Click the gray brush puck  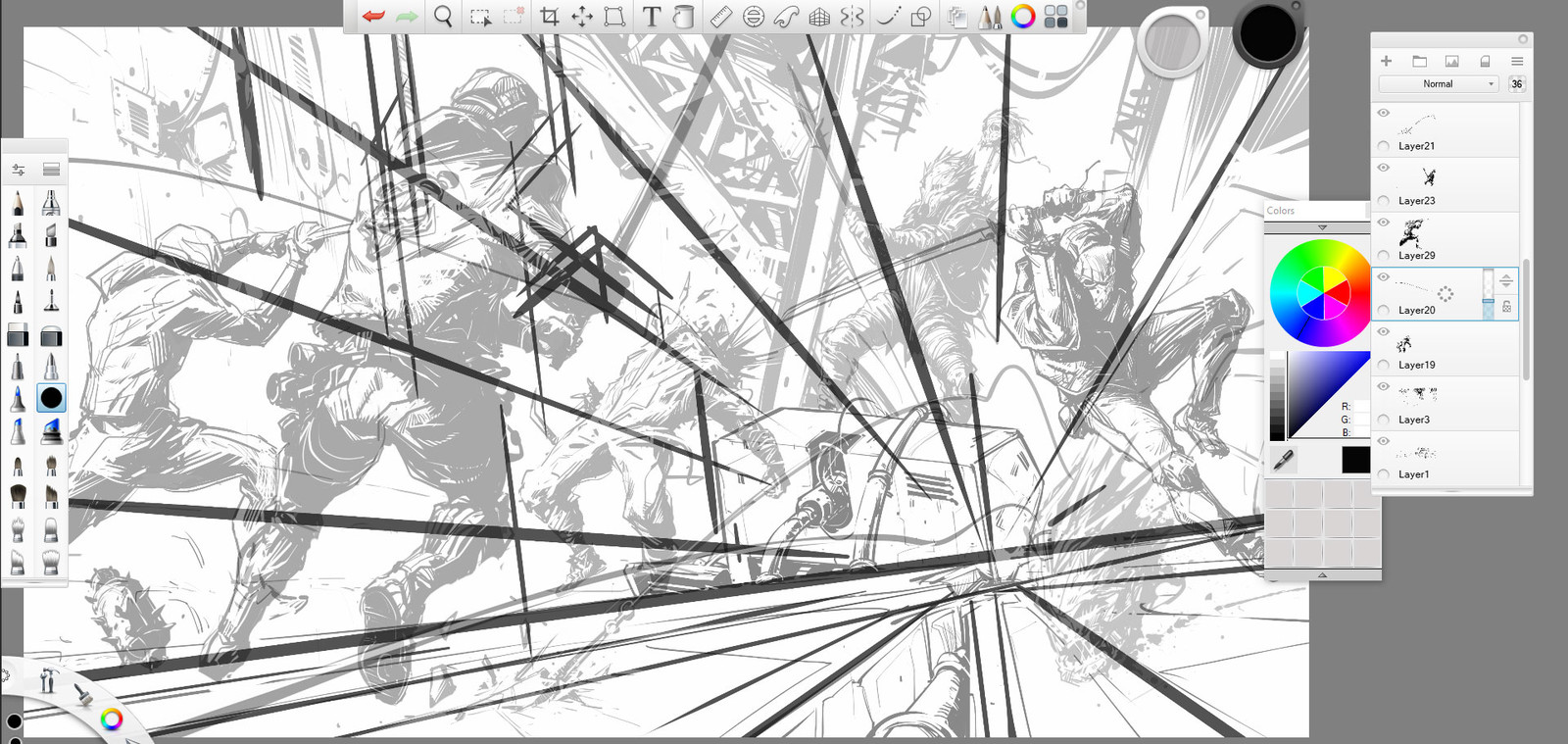pos(1172,42)
